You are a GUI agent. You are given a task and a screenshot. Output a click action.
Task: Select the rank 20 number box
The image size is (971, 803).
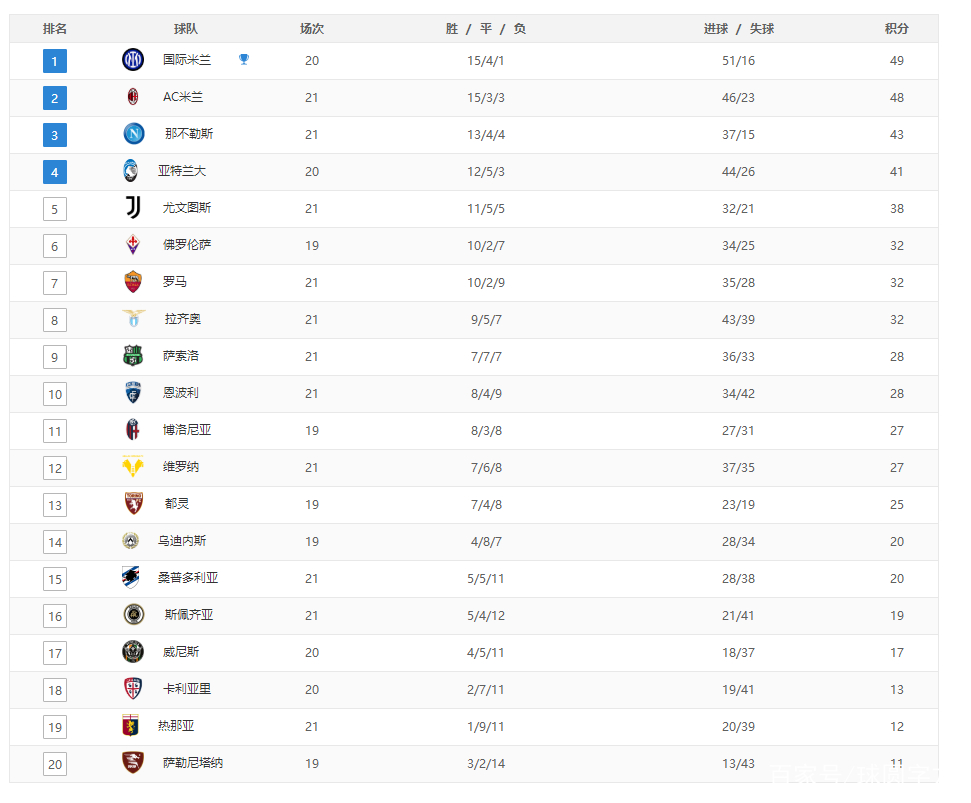coord(55,764)
